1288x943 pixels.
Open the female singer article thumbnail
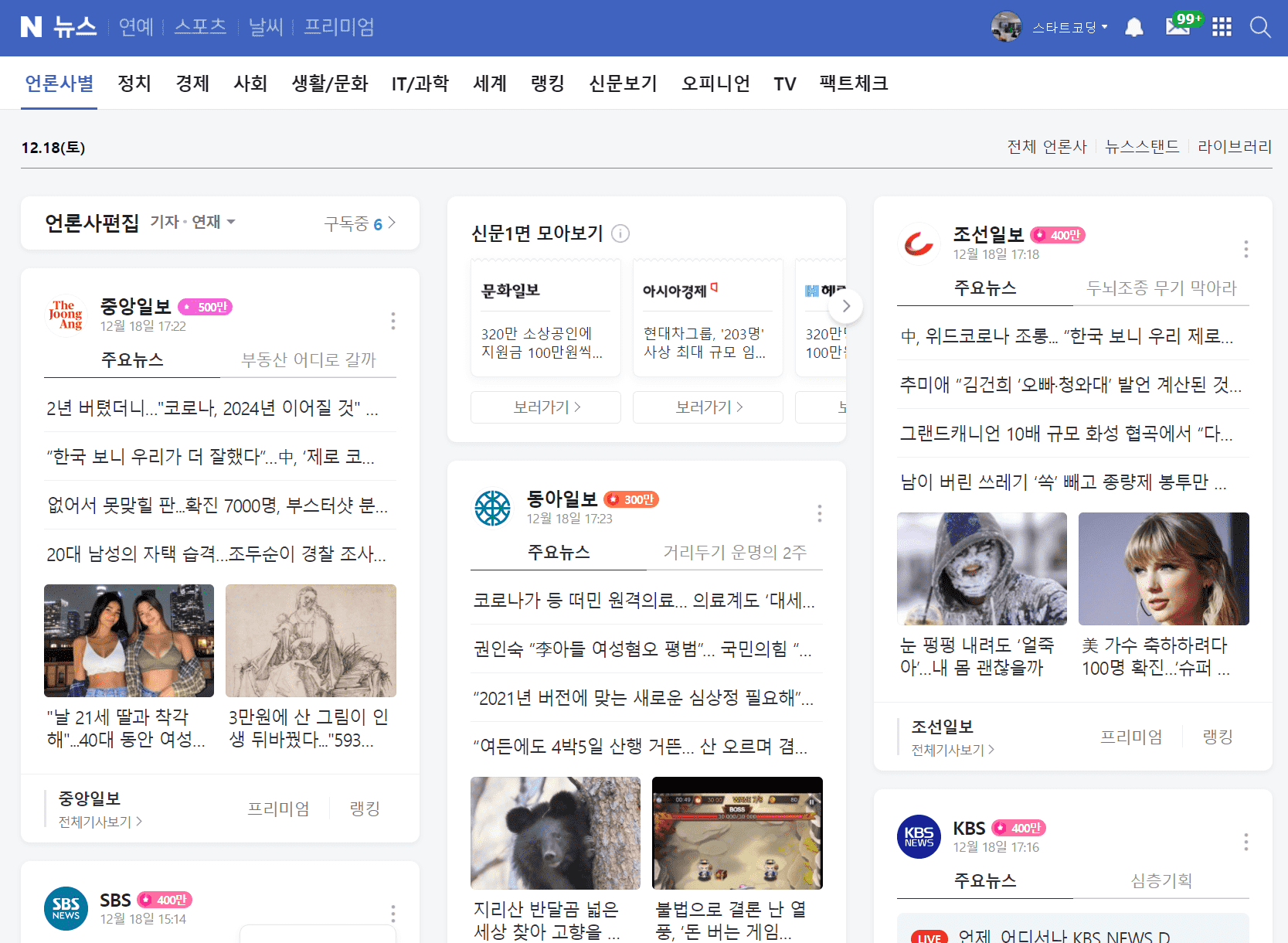[1164, 569]
